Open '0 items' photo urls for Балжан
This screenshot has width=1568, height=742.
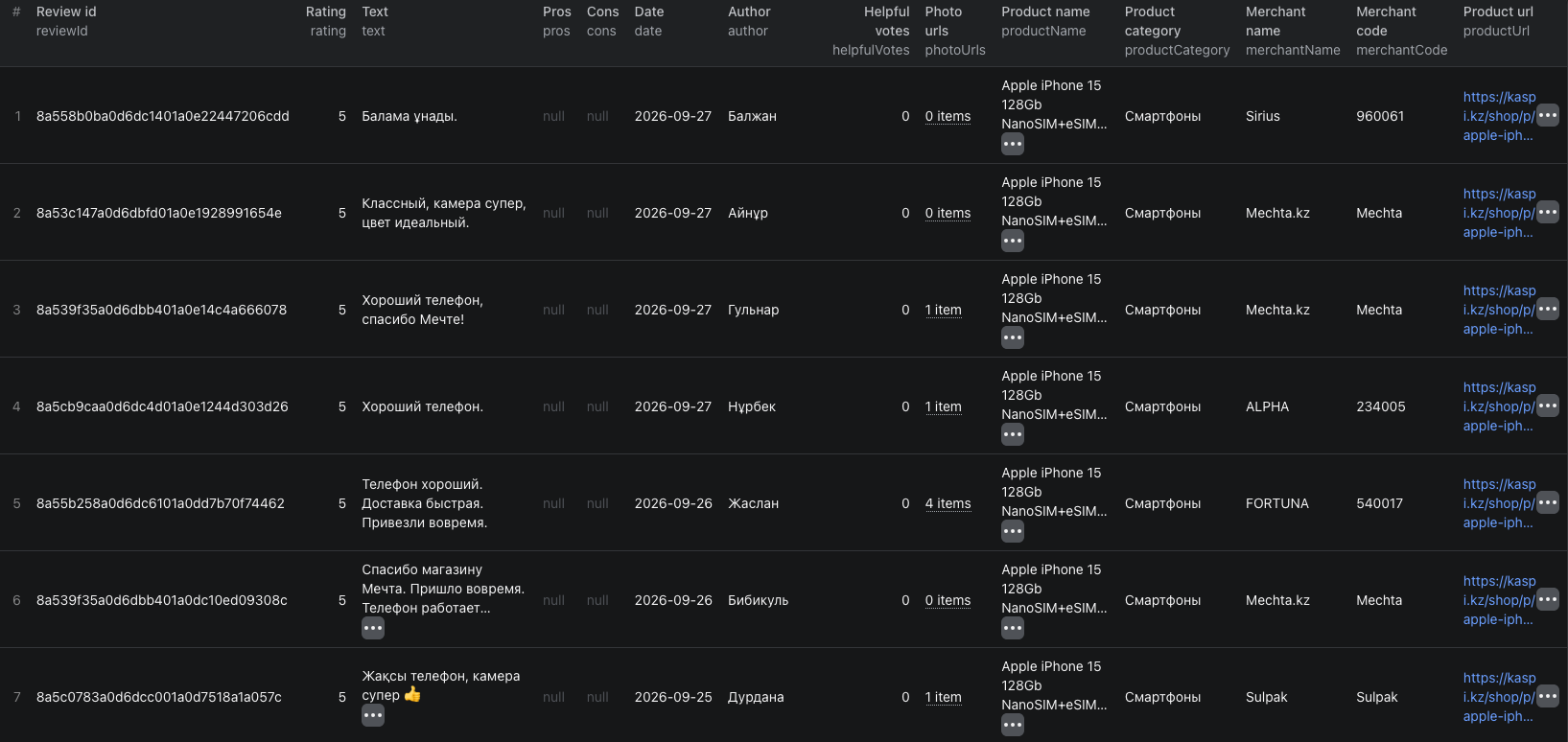click(948, 116)
